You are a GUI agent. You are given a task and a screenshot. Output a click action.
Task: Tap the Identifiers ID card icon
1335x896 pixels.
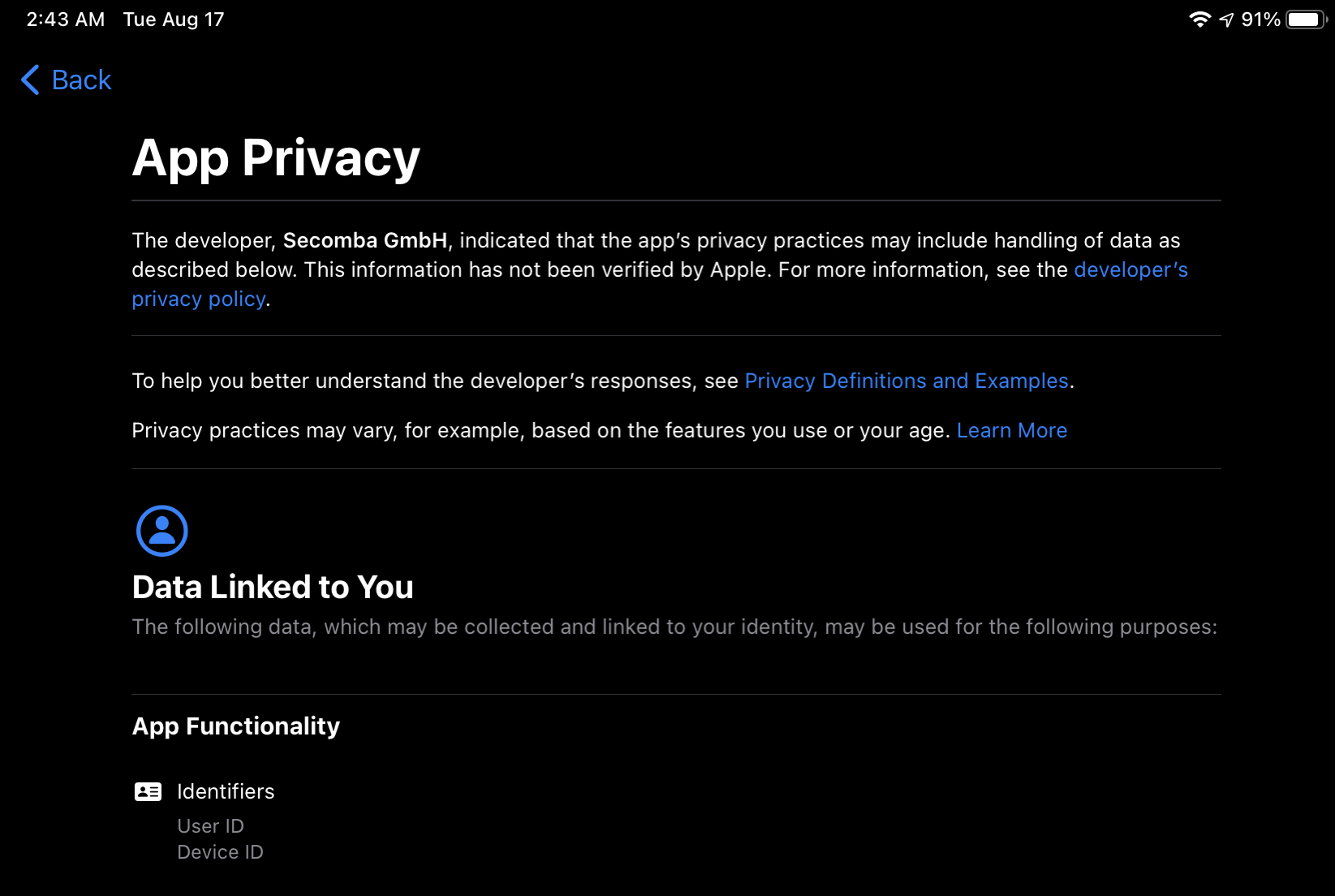pos(148,791)
